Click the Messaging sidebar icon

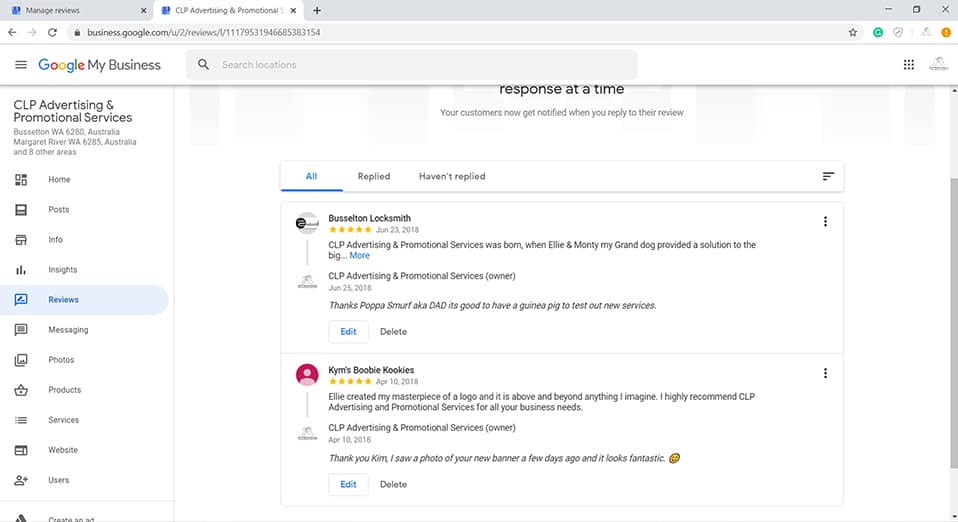[21, 329]
